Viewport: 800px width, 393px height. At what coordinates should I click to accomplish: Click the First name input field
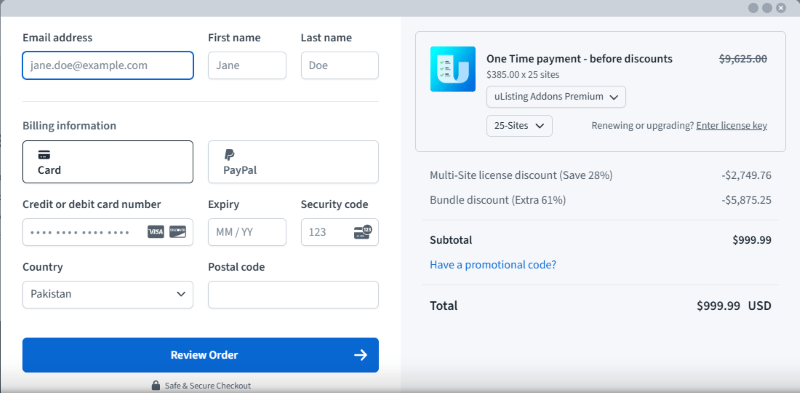click(x=247, y=65)
